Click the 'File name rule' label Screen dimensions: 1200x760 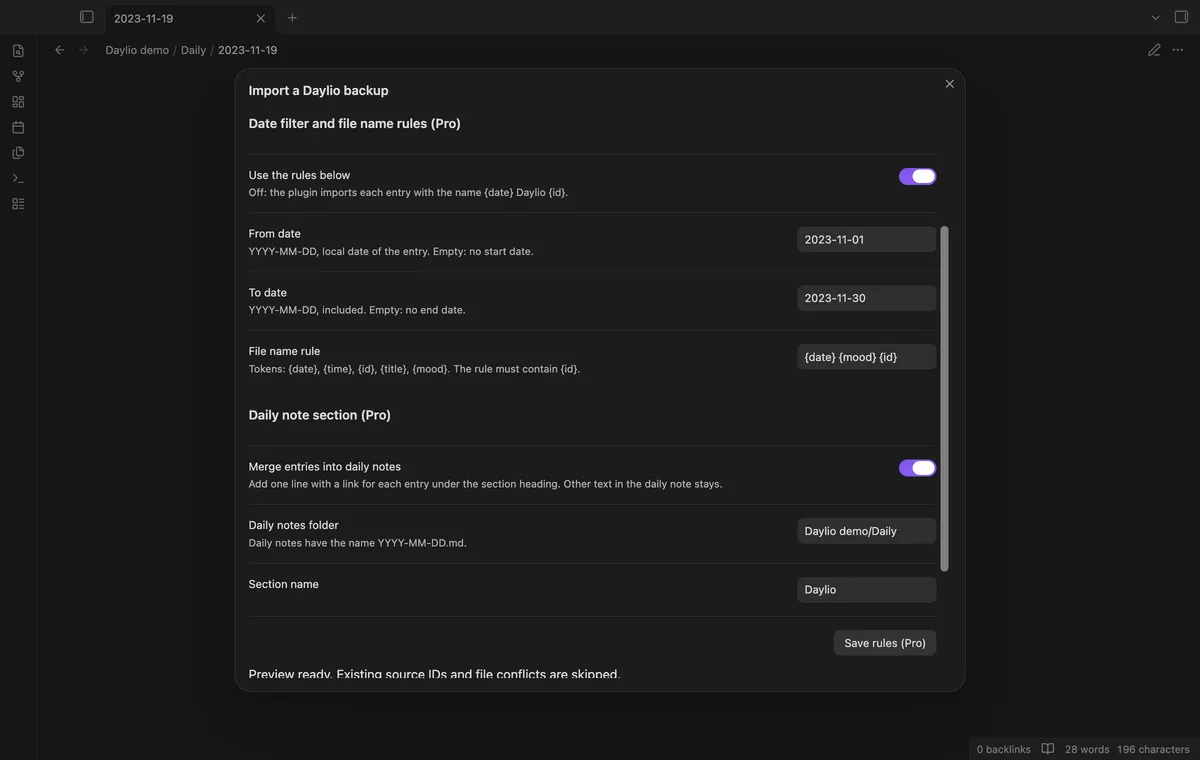pyautogui.click(x=284, y=351)
